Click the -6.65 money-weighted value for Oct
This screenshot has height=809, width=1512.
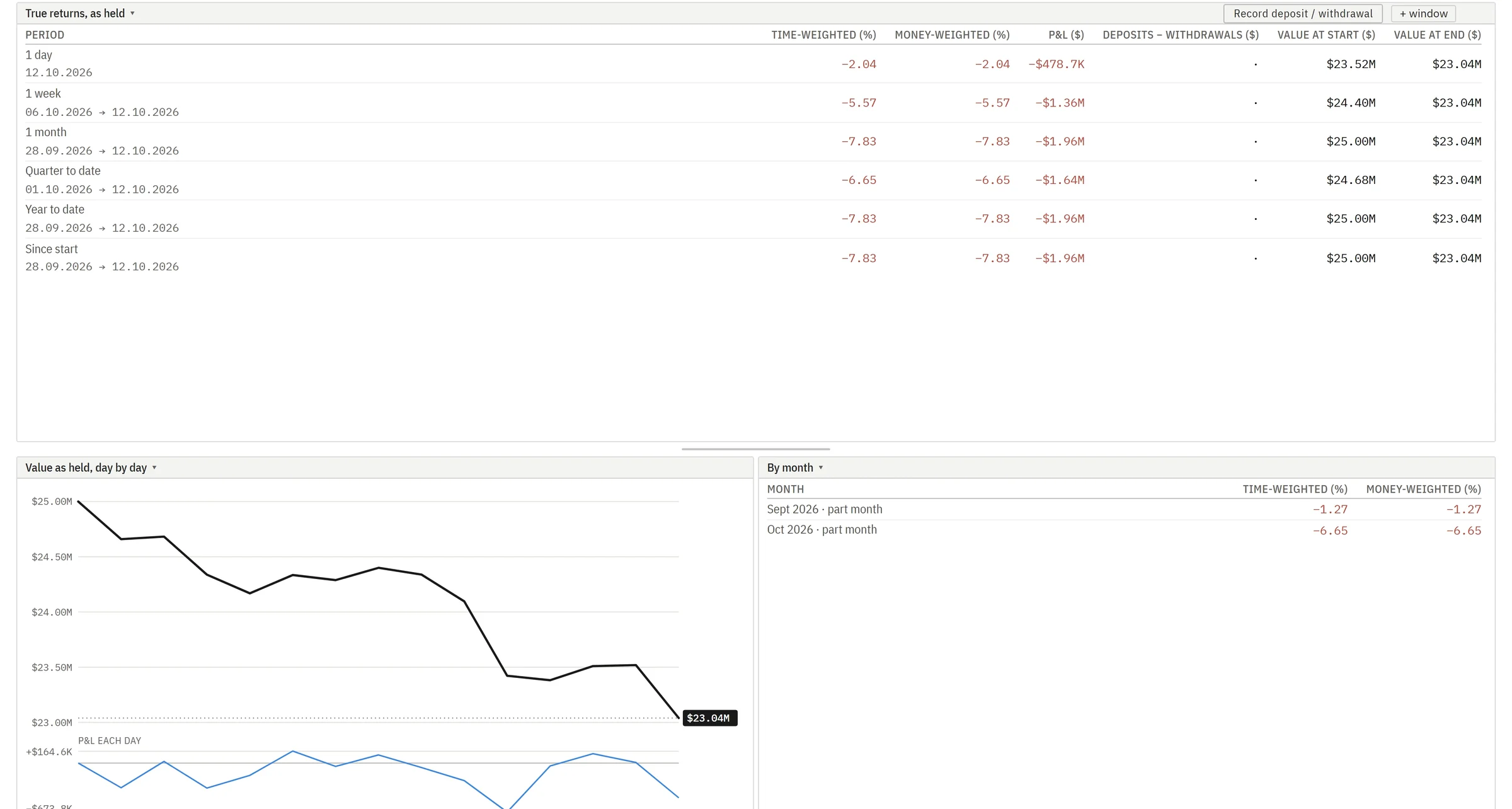(x=1463, y=531)
